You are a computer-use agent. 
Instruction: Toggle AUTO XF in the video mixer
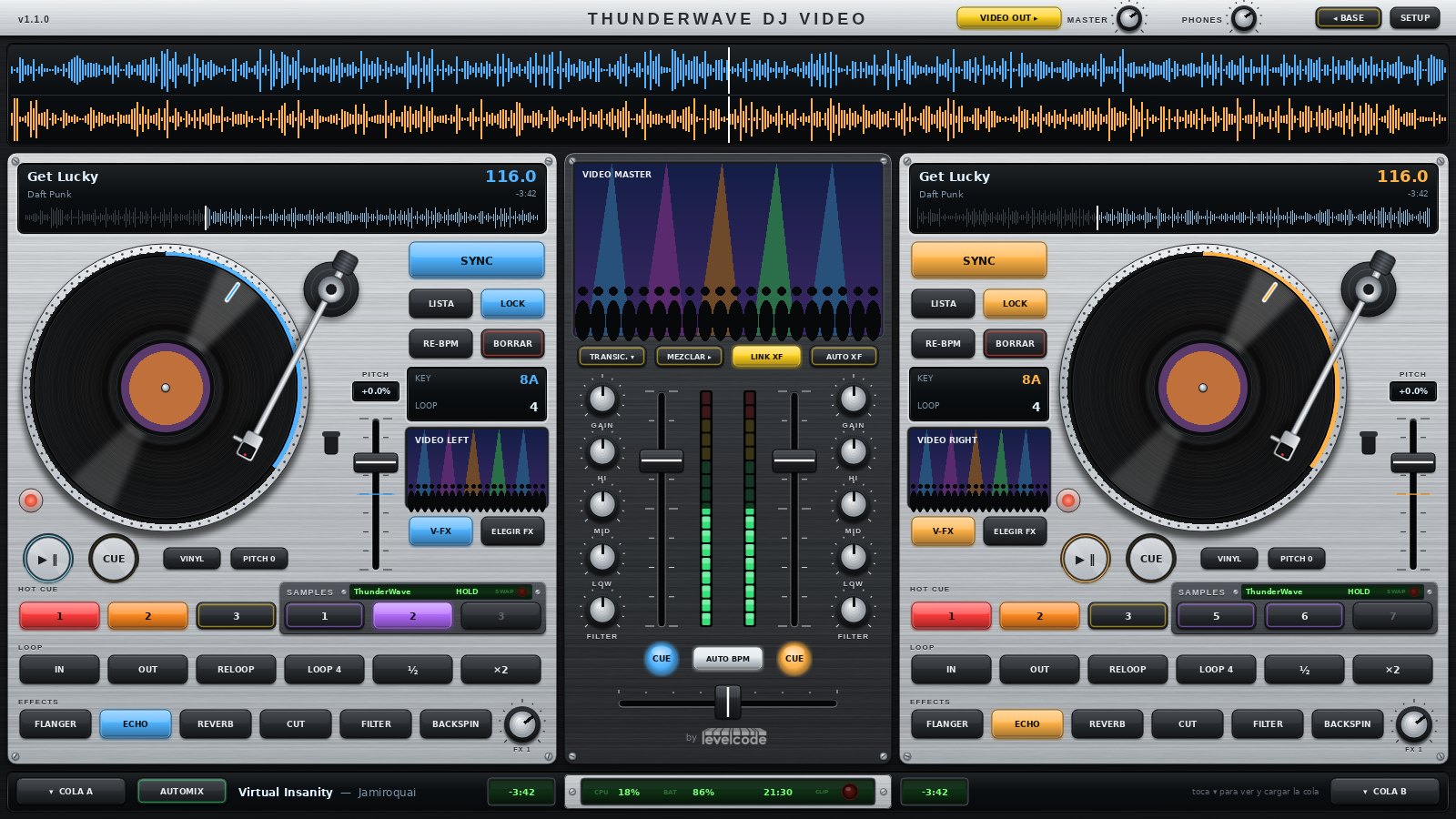click(x=844, y=357)
